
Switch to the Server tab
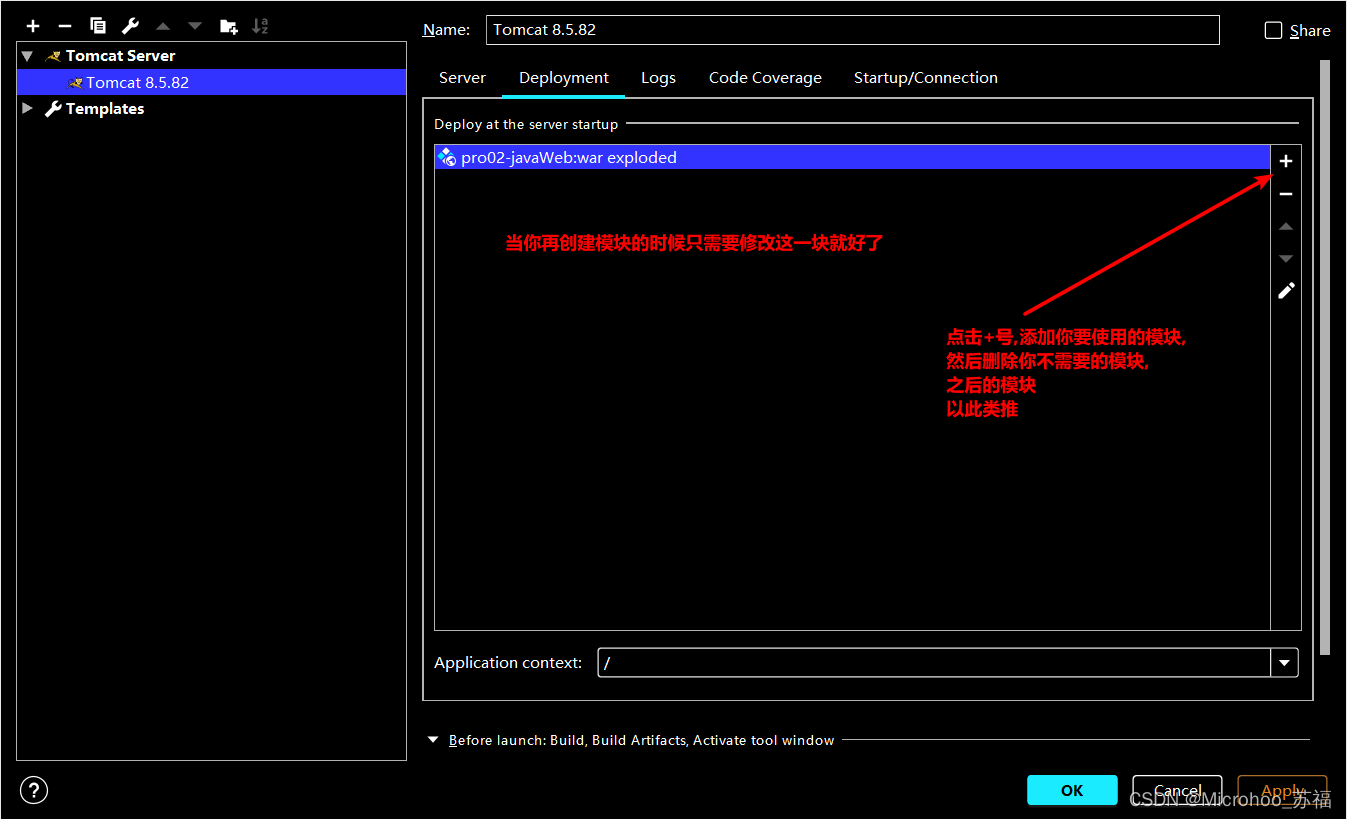point(462,78)
